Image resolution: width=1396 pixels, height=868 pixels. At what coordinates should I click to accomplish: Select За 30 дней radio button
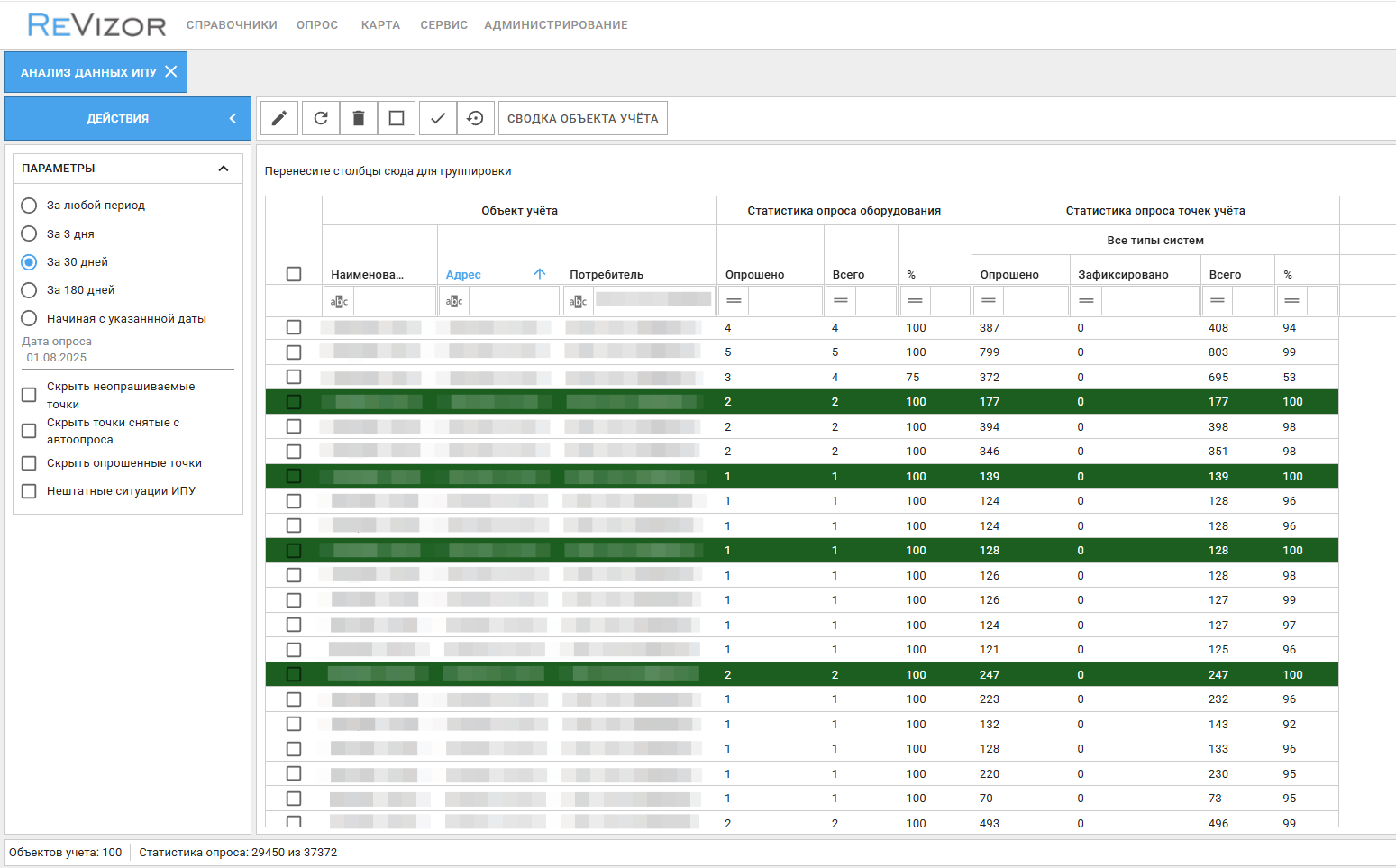[29, 262]
